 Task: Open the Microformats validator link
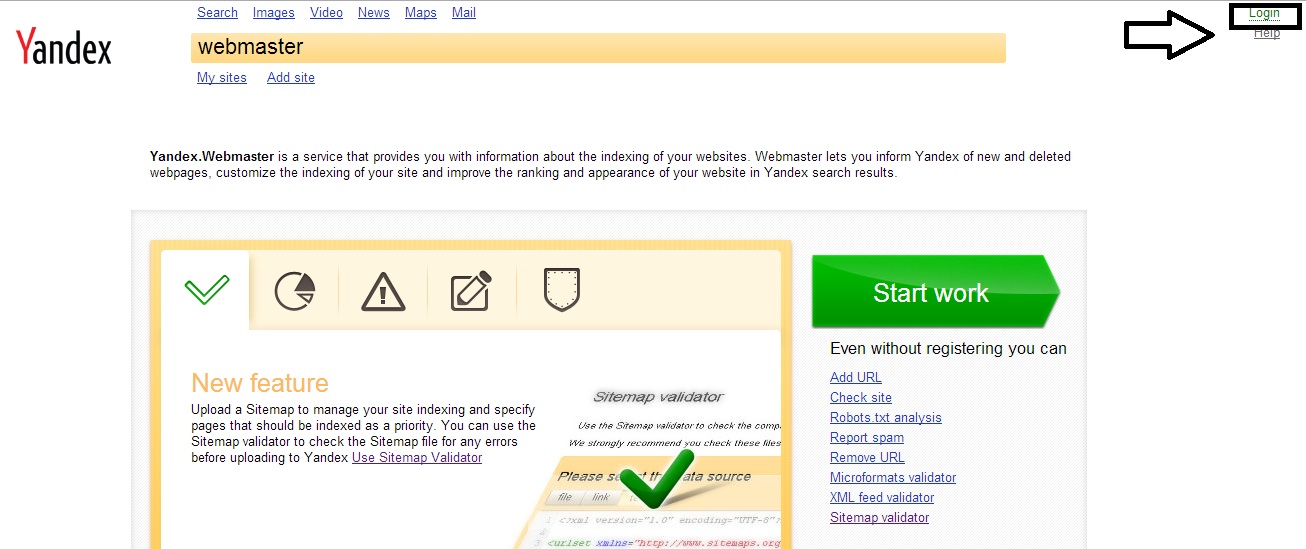tap(893, 478)
